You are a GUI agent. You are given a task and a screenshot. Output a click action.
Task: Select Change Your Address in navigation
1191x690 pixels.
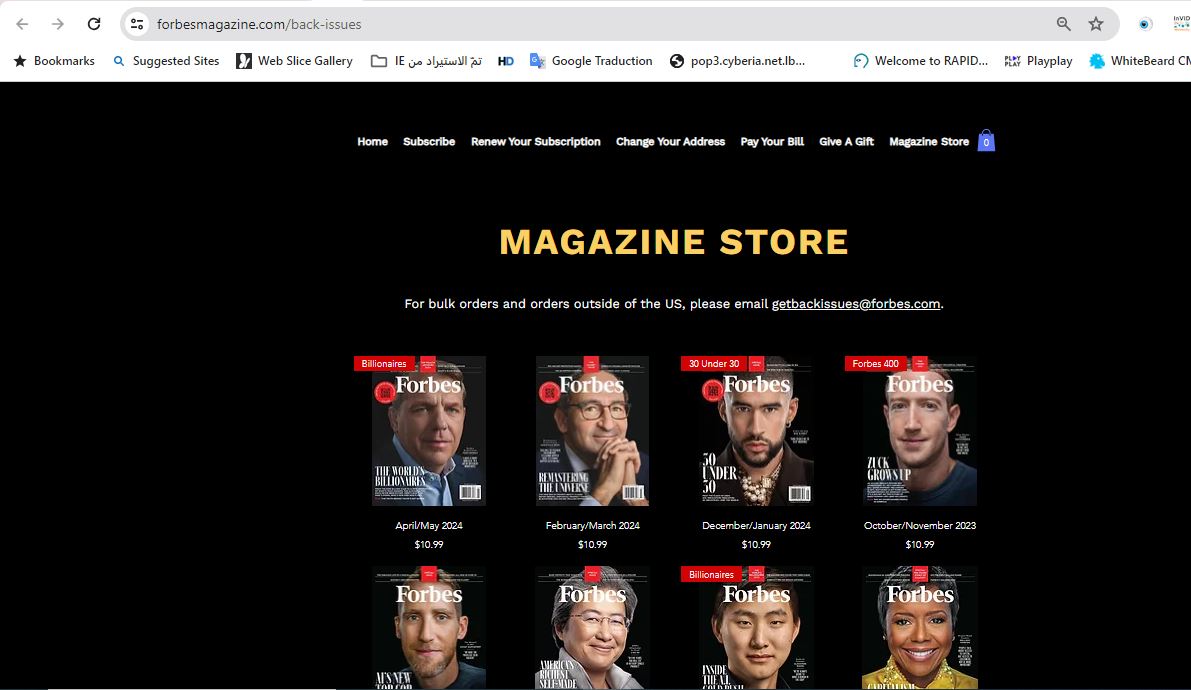click(x=670, y=142)
